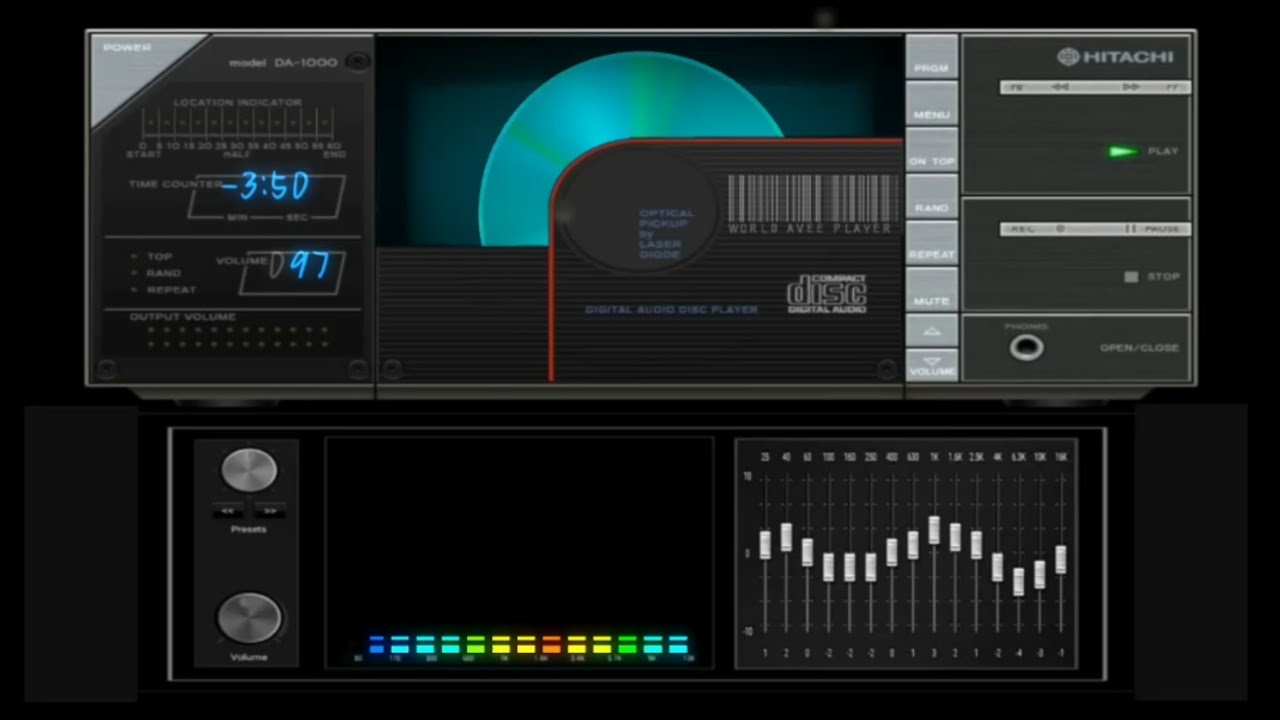Click the 400 Hz equalizer slider
The height and width of the screenshot is (720, 1280).
pos(892,552)
